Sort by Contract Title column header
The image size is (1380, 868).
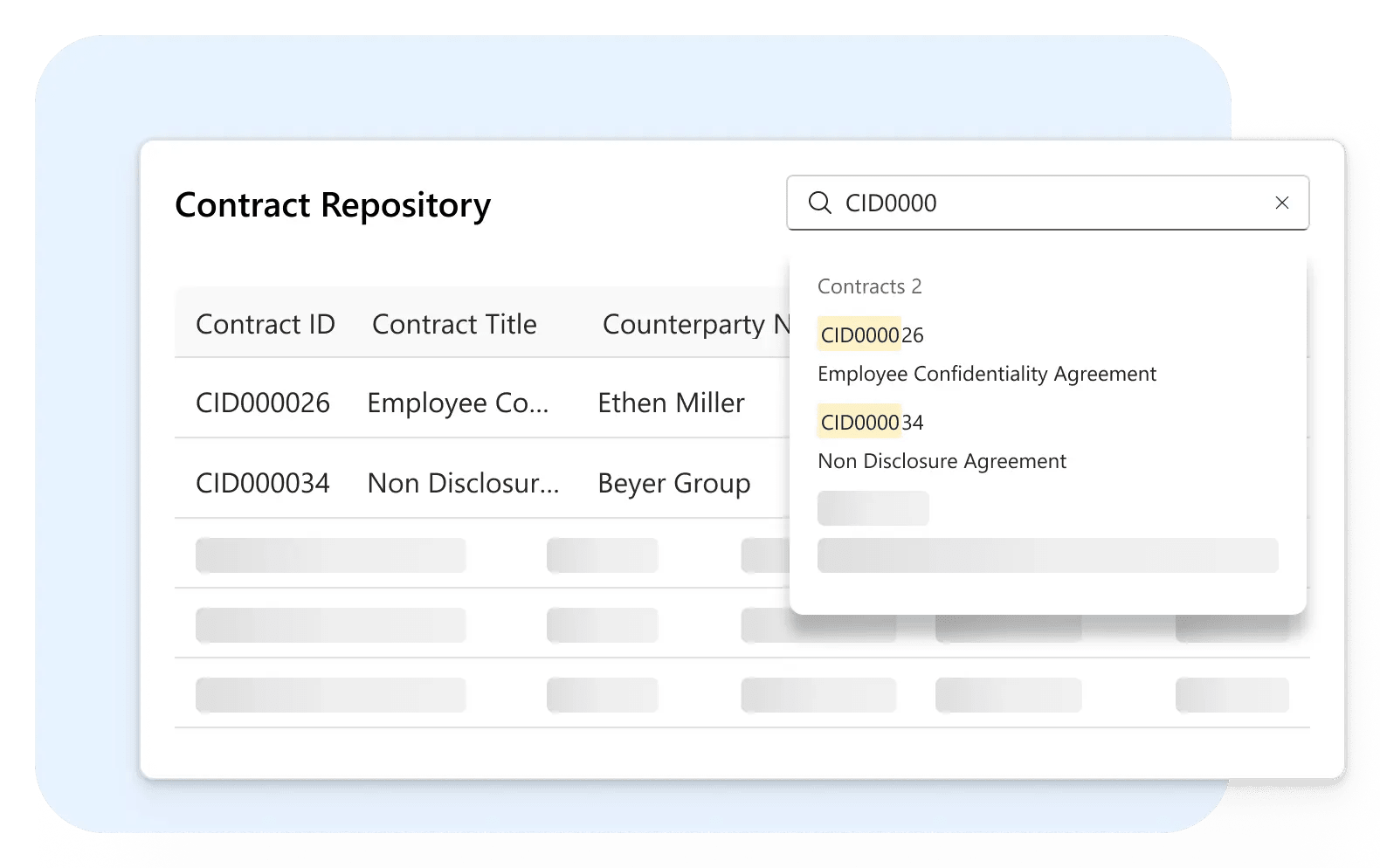[x=454, y=324]
